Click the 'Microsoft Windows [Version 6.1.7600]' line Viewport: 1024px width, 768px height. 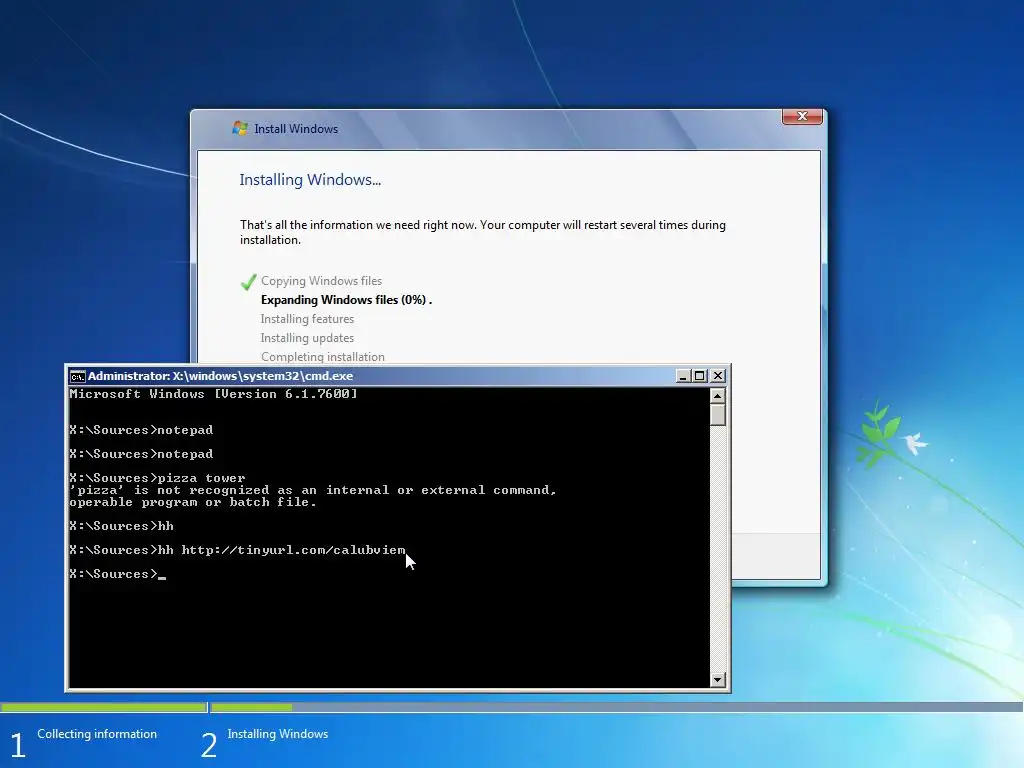[x=214, y=394]
